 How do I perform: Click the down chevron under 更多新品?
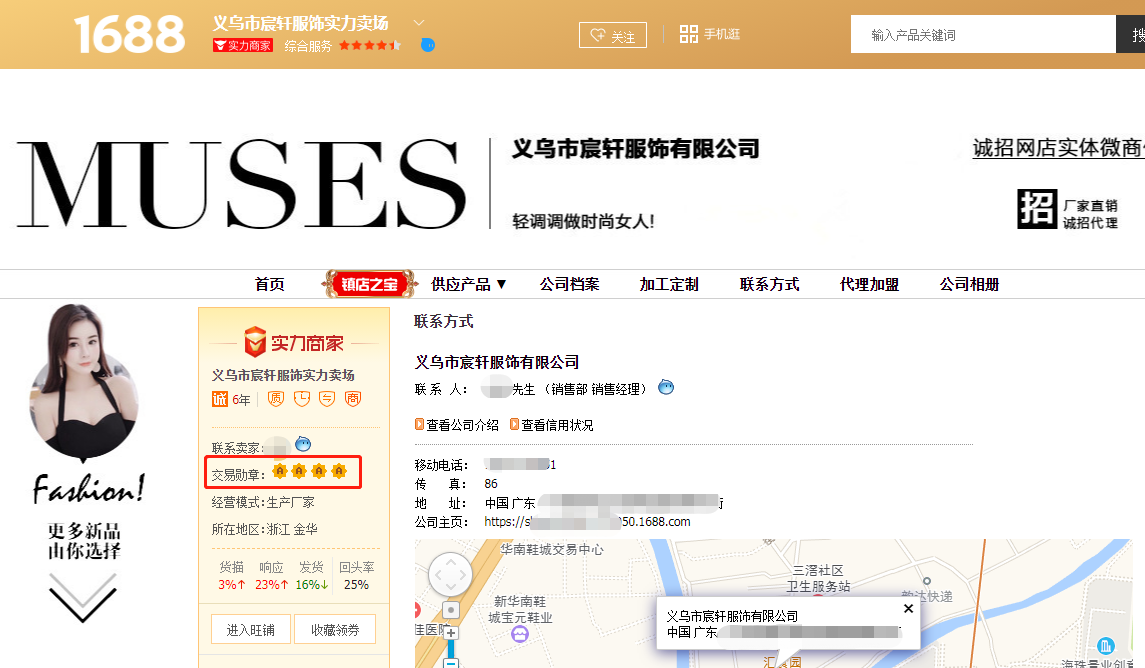tap(83, 597)
